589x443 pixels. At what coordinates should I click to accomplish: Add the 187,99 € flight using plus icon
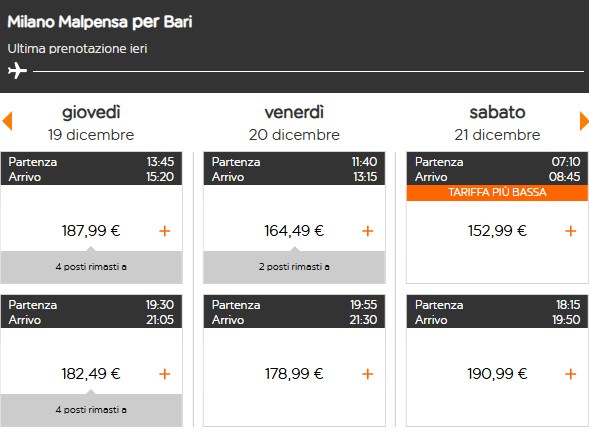click(x=165, y=231)
